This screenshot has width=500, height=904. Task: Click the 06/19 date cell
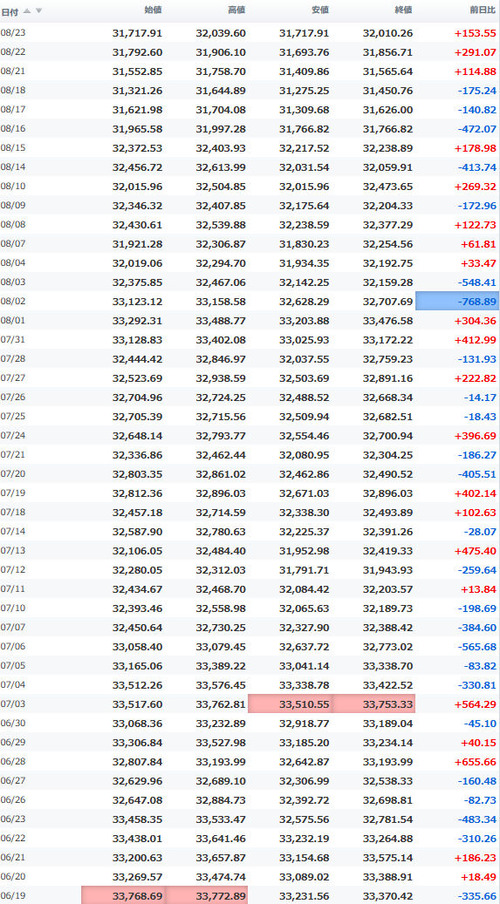tap(13, 895)
